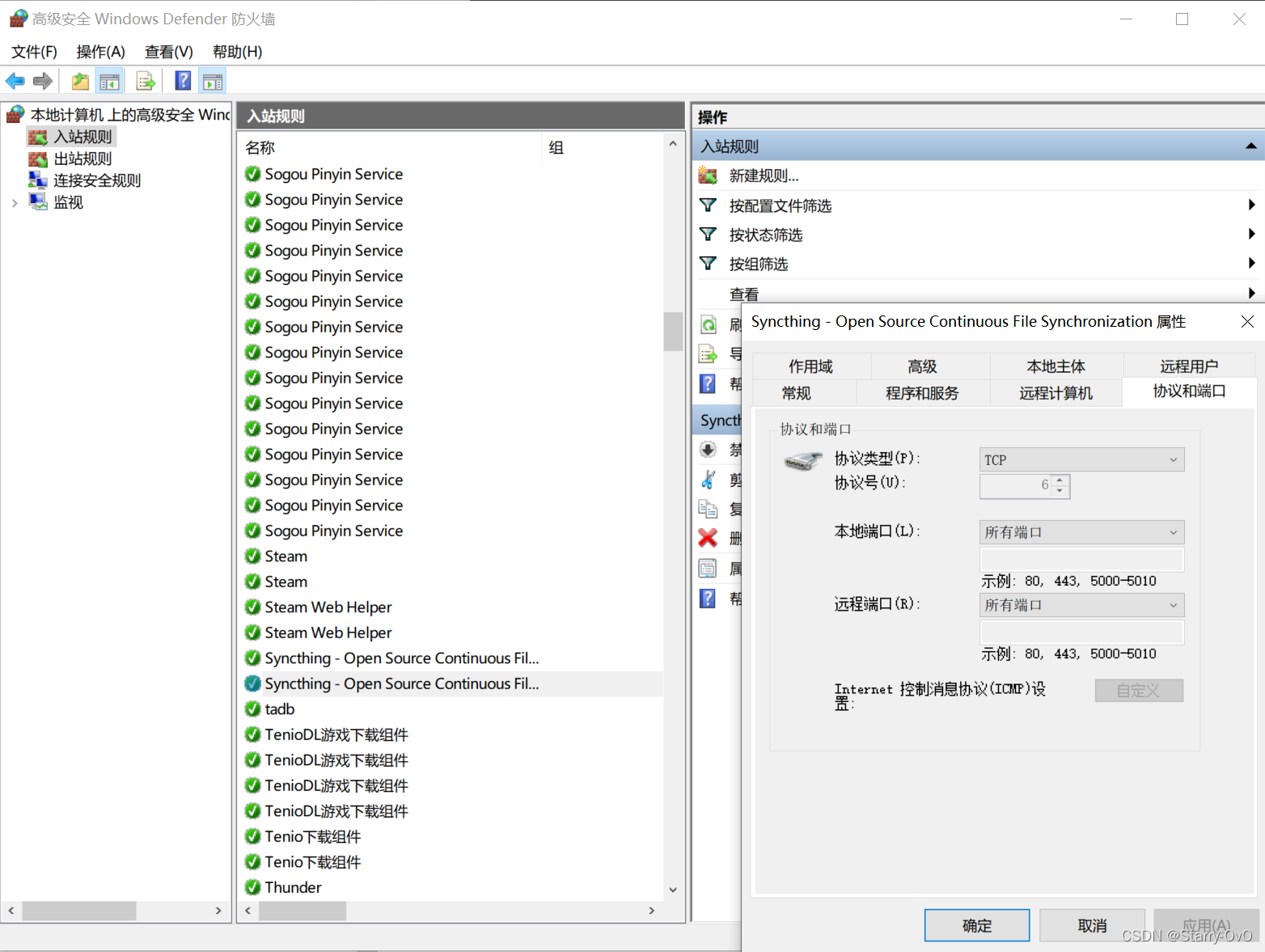Switch to the 远程用户 tab
The height and width of the screenshot is (952, 1265).
[1189, 366]
